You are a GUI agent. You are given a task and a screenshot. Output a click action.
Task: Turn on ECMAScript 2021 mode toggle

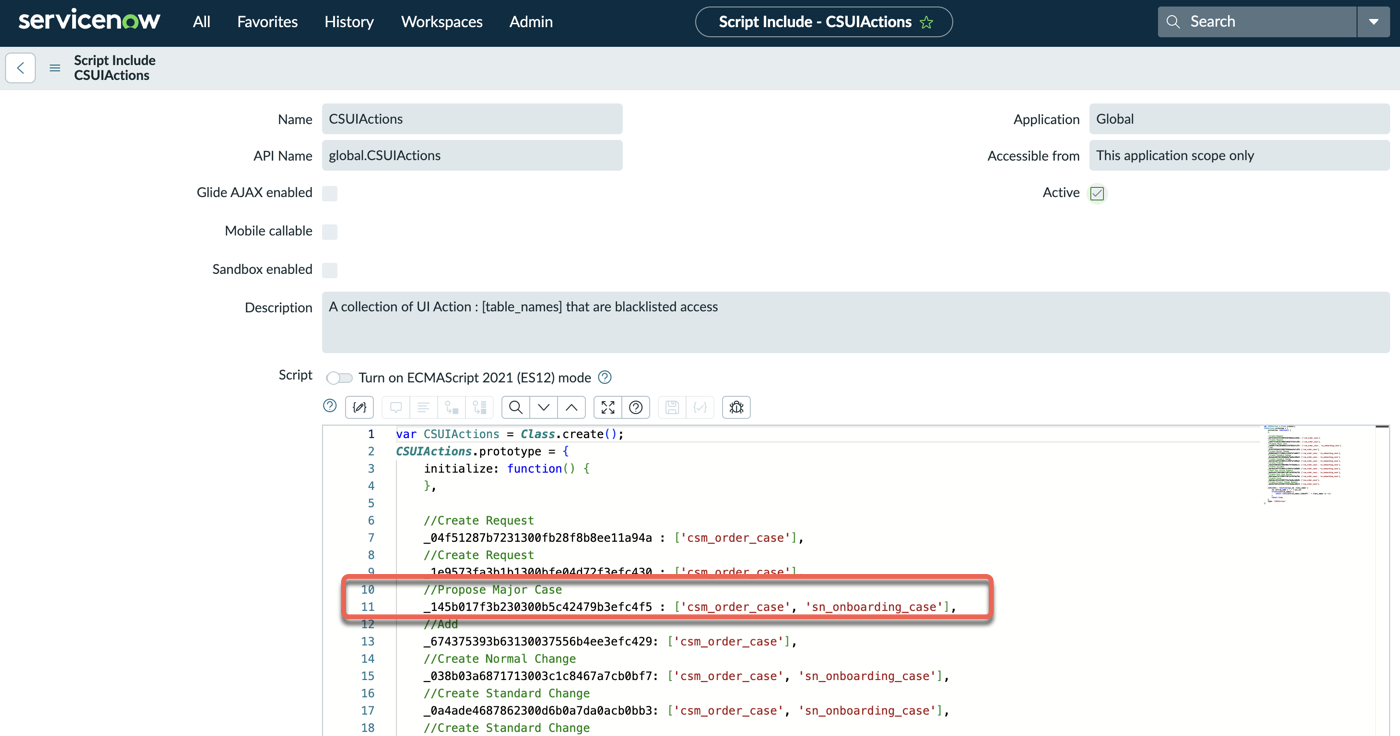point(340,377)
